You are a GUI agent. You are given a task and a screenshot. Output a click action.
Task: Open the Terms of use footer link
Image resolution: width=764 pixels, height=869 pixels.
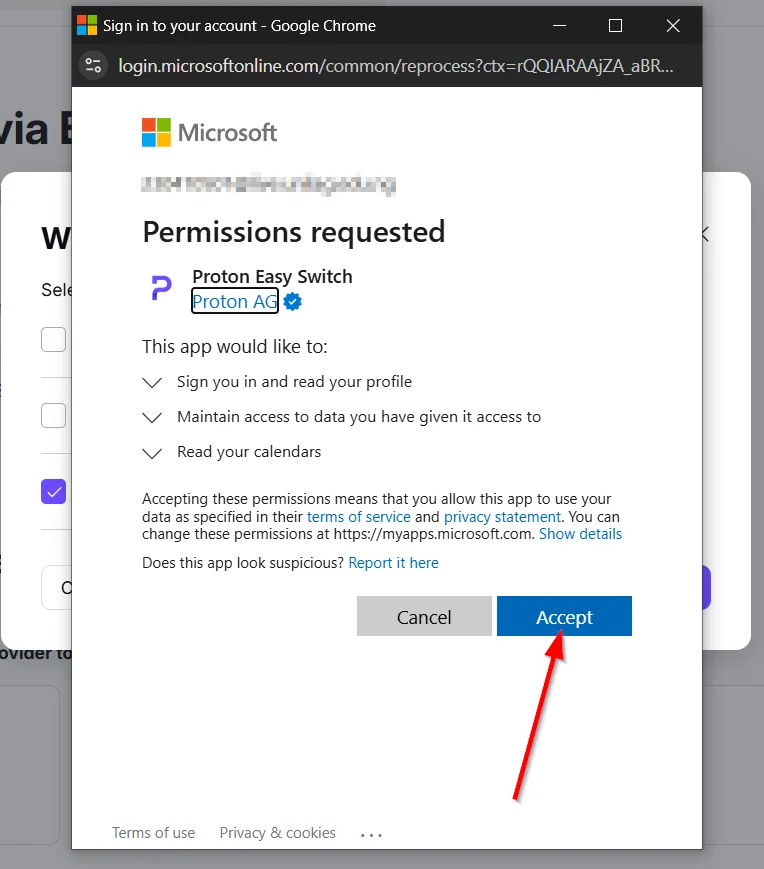tap(153, 833)
